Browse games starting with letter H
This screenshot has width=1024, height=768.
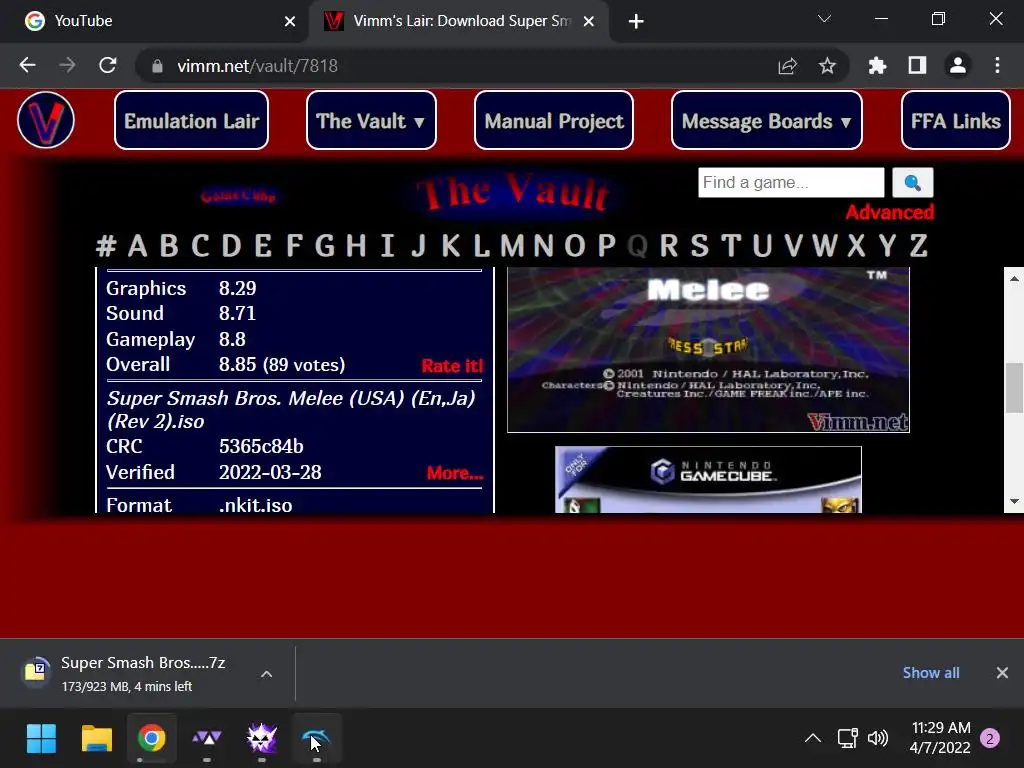point(356,246)
